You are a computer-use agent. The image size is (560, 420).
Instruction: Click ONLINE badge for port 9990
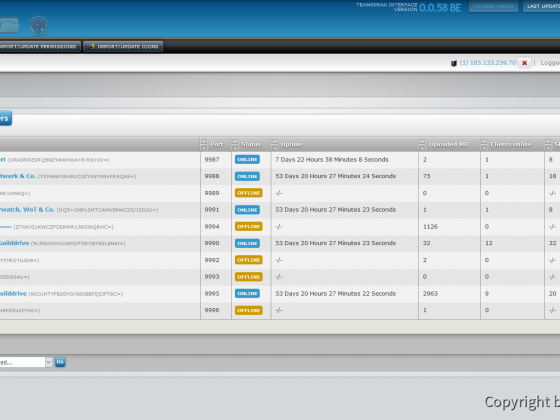(x=247, y=243)
